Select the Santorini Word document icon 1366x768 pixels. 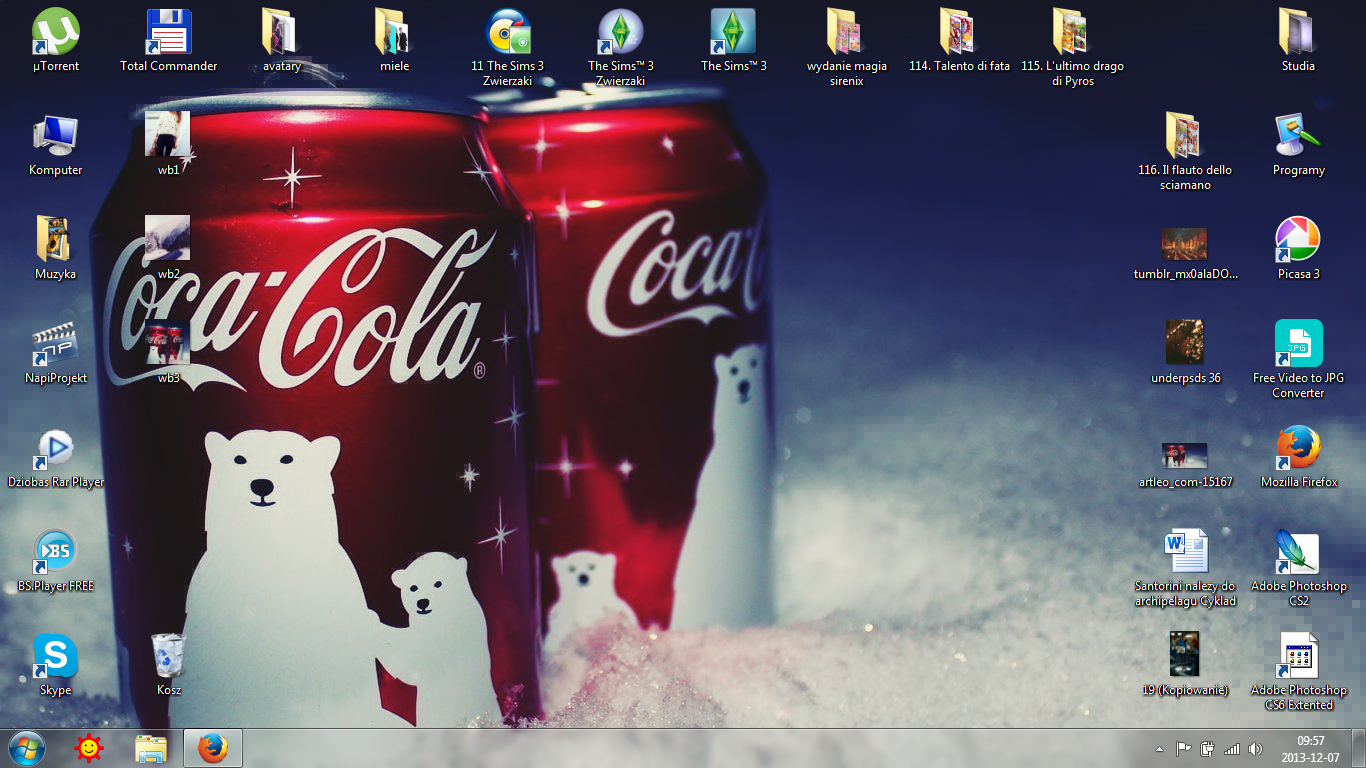[1185, 567]
